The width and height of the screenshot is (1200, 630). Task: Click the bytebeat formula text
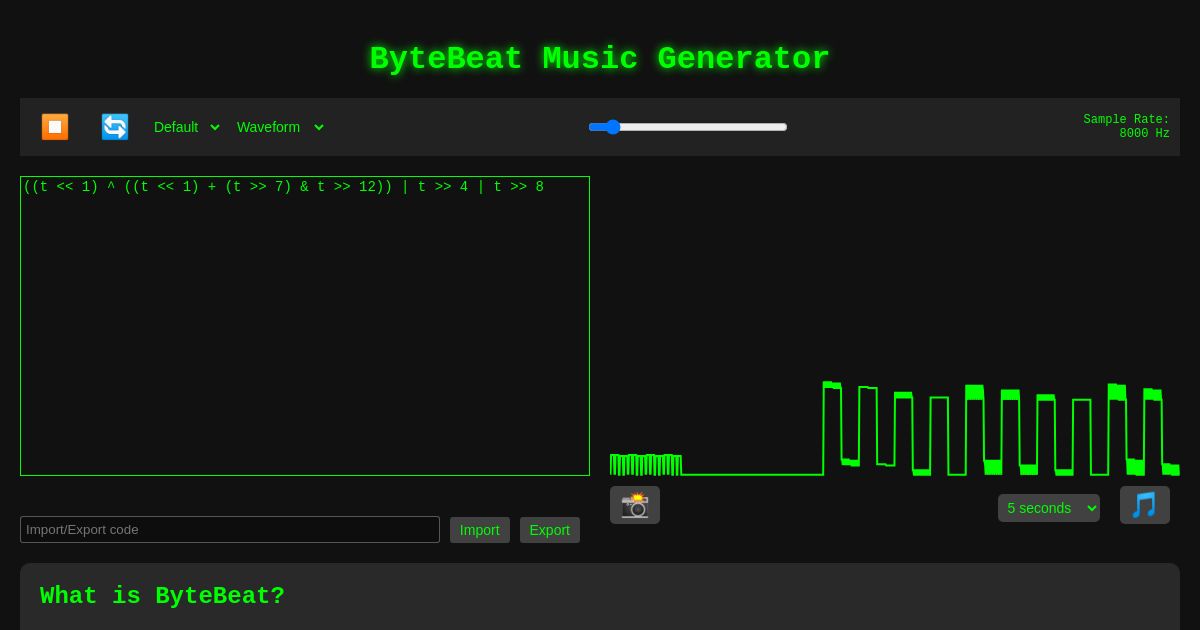(283, 187)
